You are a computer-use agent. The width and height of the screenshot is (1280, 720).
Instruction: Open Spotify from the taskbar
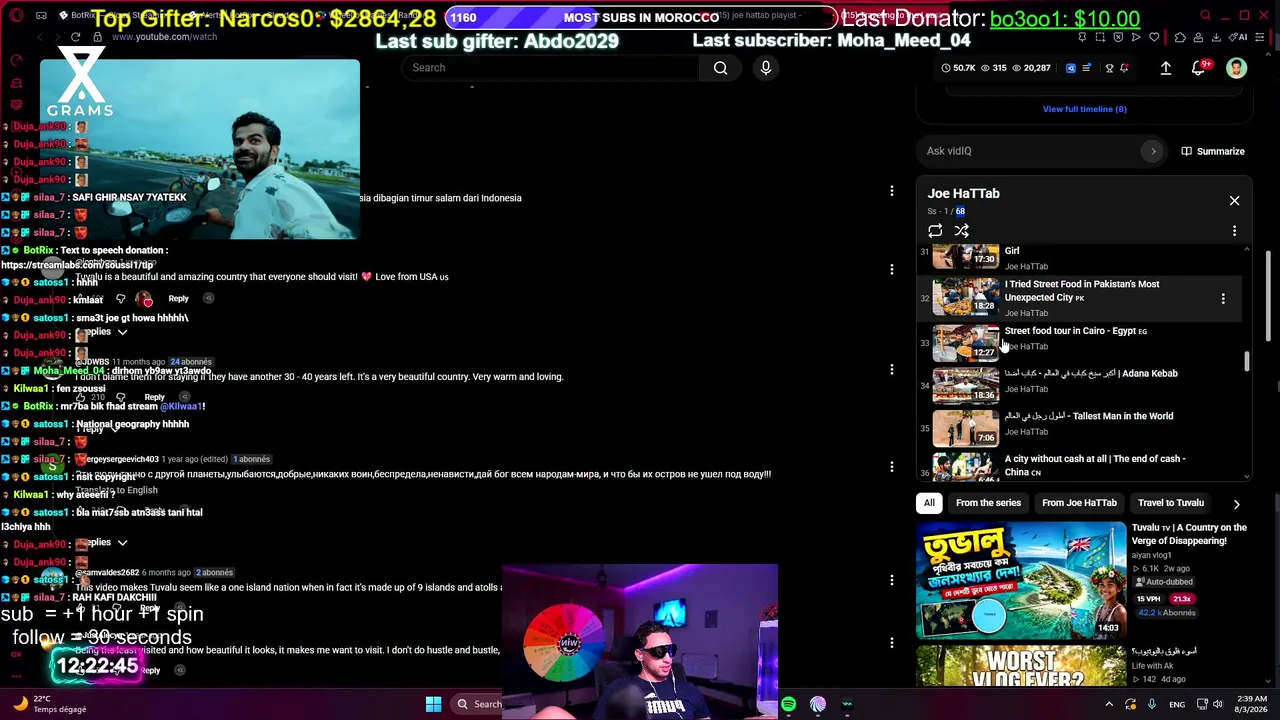(x=789, y=704)
